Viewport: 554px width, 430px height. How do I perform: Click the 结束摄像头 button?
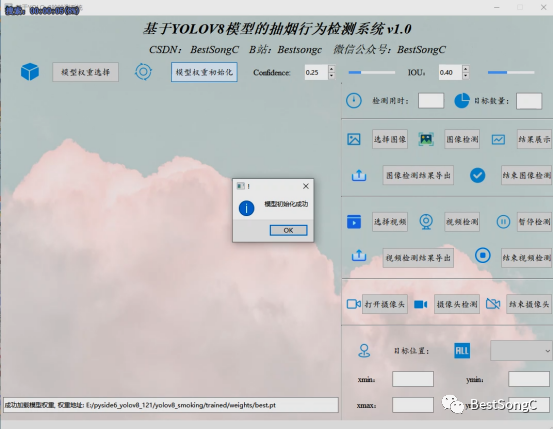click(x=529, y=304)
